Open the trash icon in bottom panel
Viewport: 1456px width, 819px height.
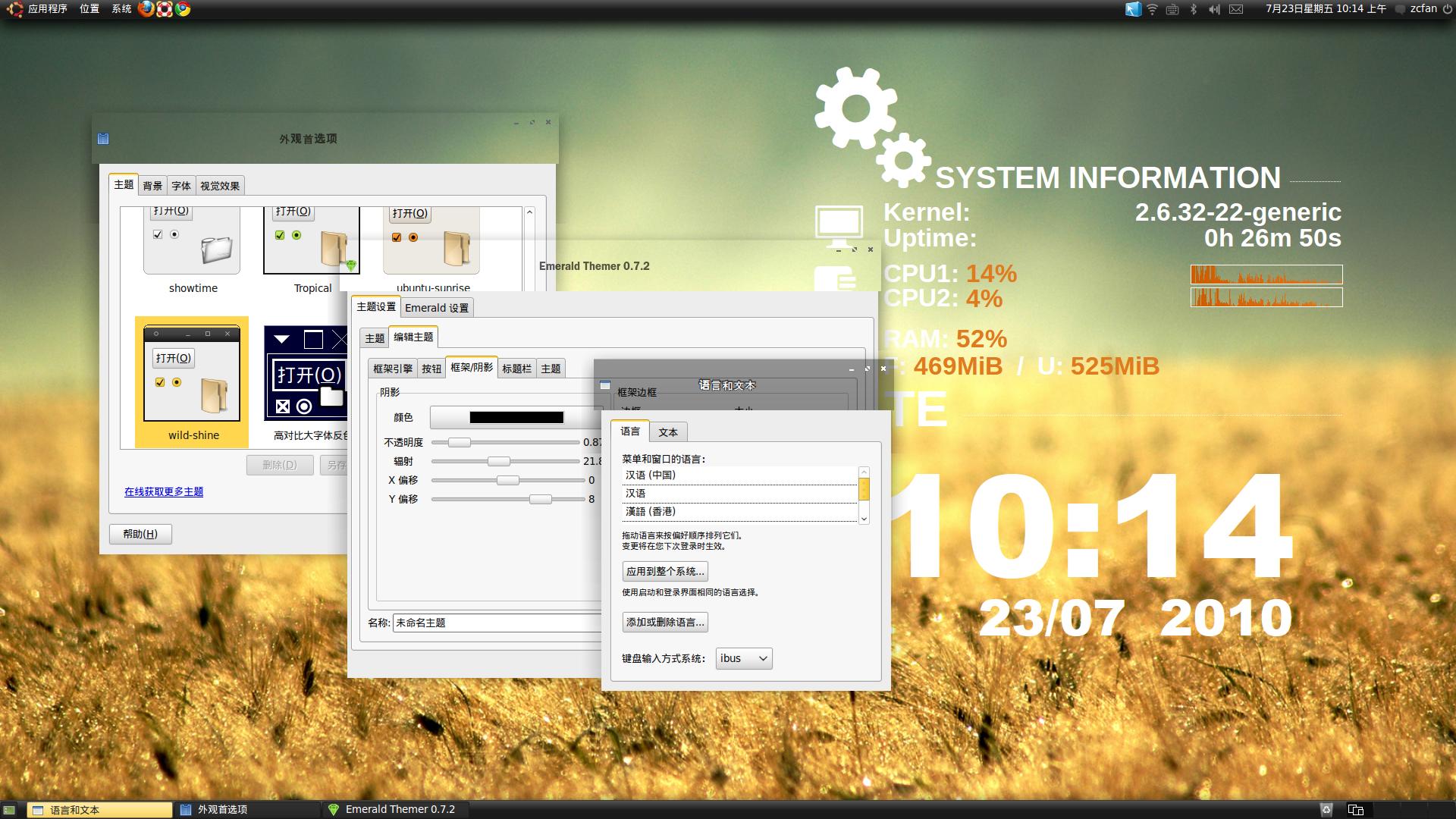[x=1326, y=810]
